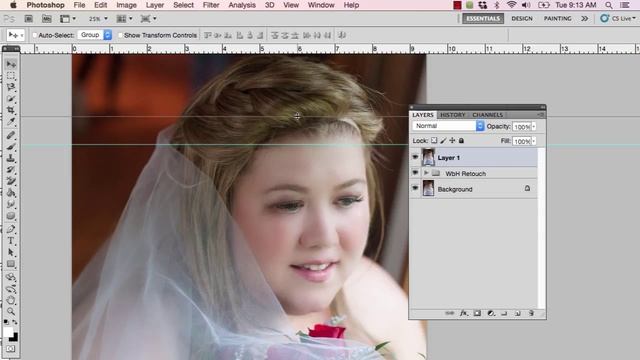Open the Opacity slider arrow

pos(534,127)
